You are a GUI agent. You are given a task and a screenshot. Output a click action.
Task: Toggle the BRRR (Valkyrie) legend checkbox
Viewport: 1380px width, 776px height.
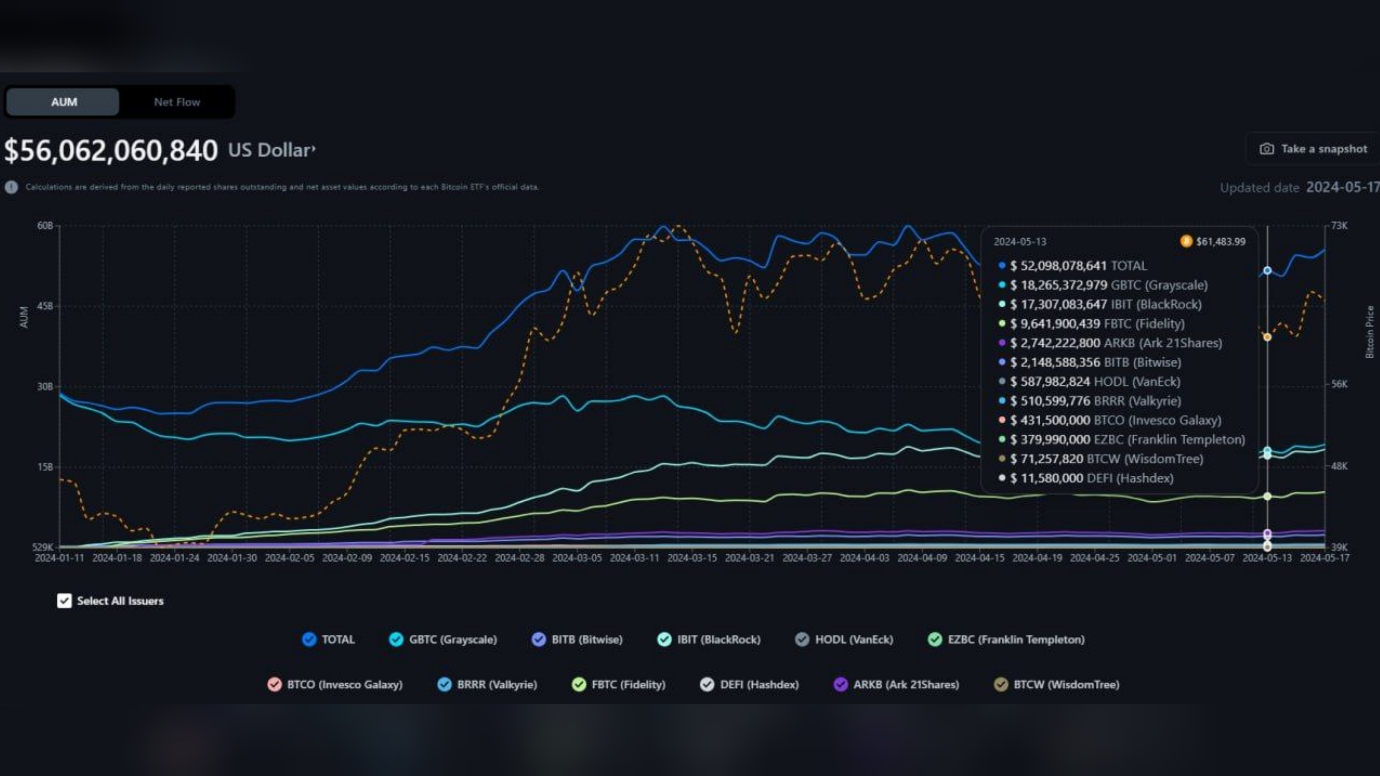pos(444,685)
